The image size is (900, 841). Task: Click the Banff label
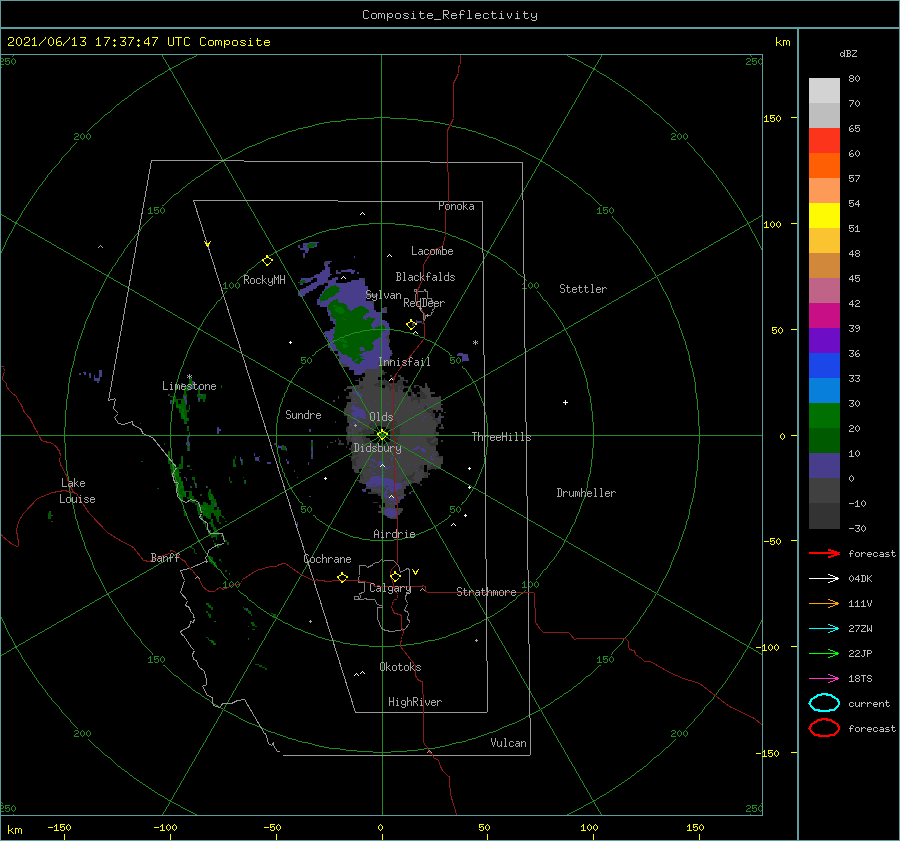coord(165,557)
